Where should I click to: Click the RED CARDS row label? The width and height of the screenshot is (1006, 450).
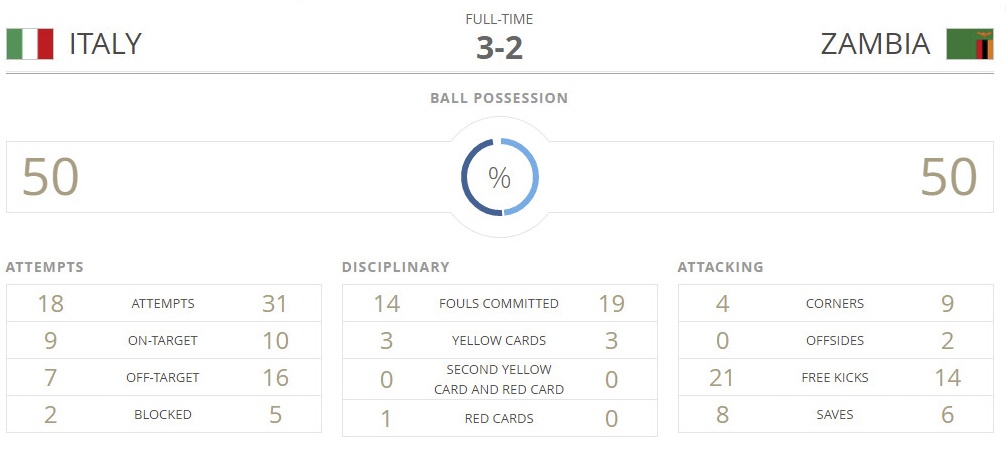point(499,418)
